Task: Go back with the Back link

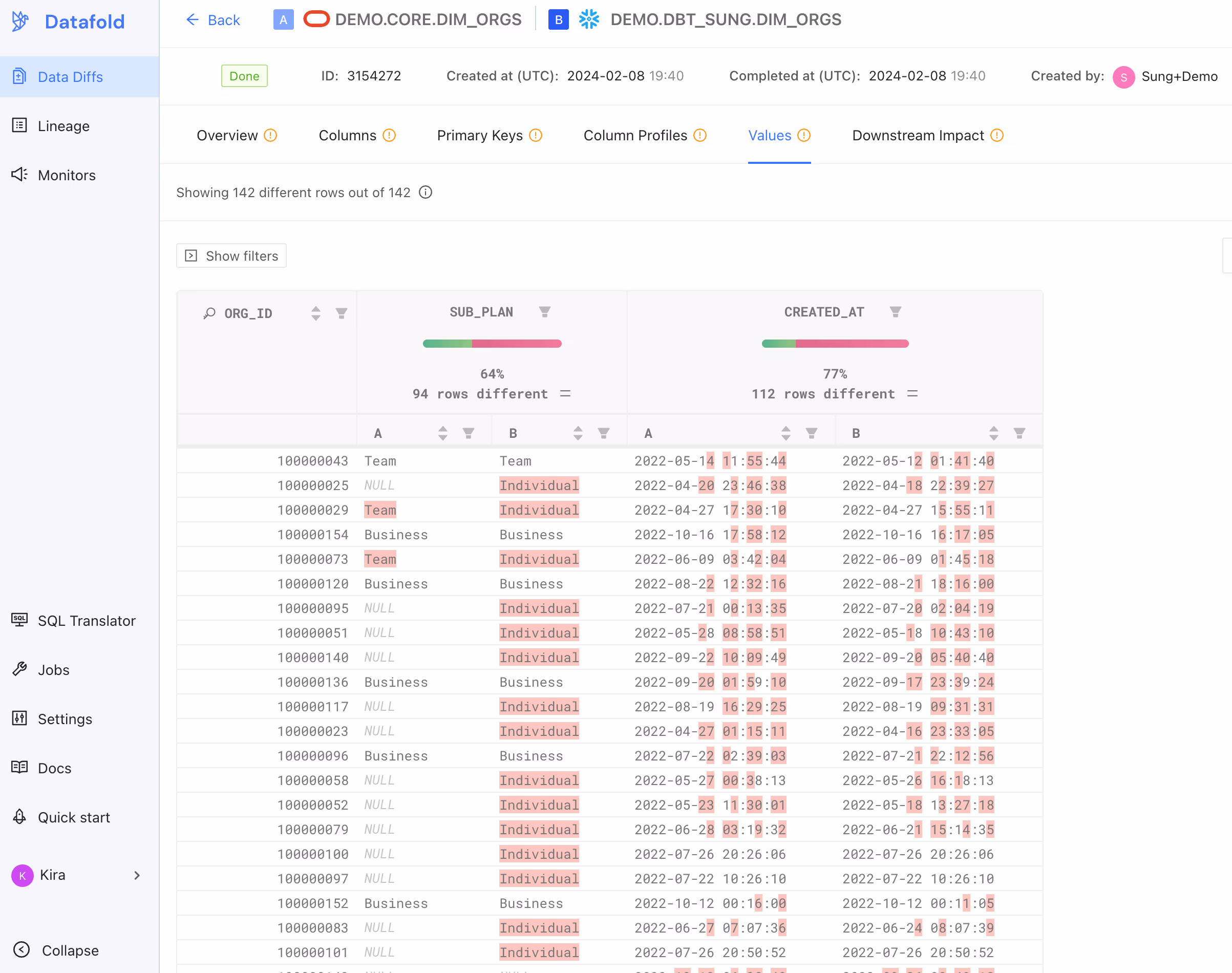Action: click(x=213, y=20)
